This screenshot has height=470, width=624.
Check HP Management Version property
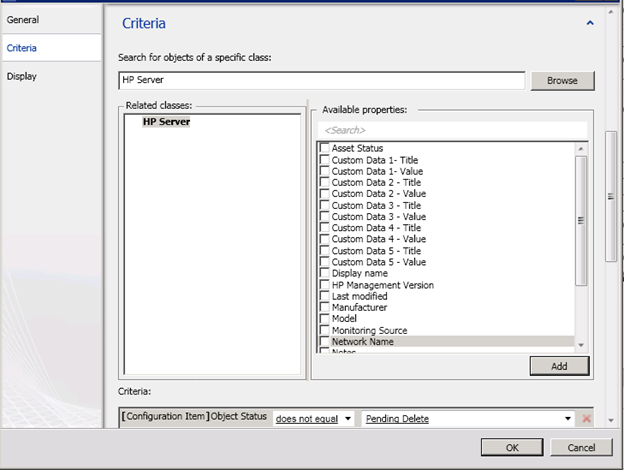click(x=325, y=285)
